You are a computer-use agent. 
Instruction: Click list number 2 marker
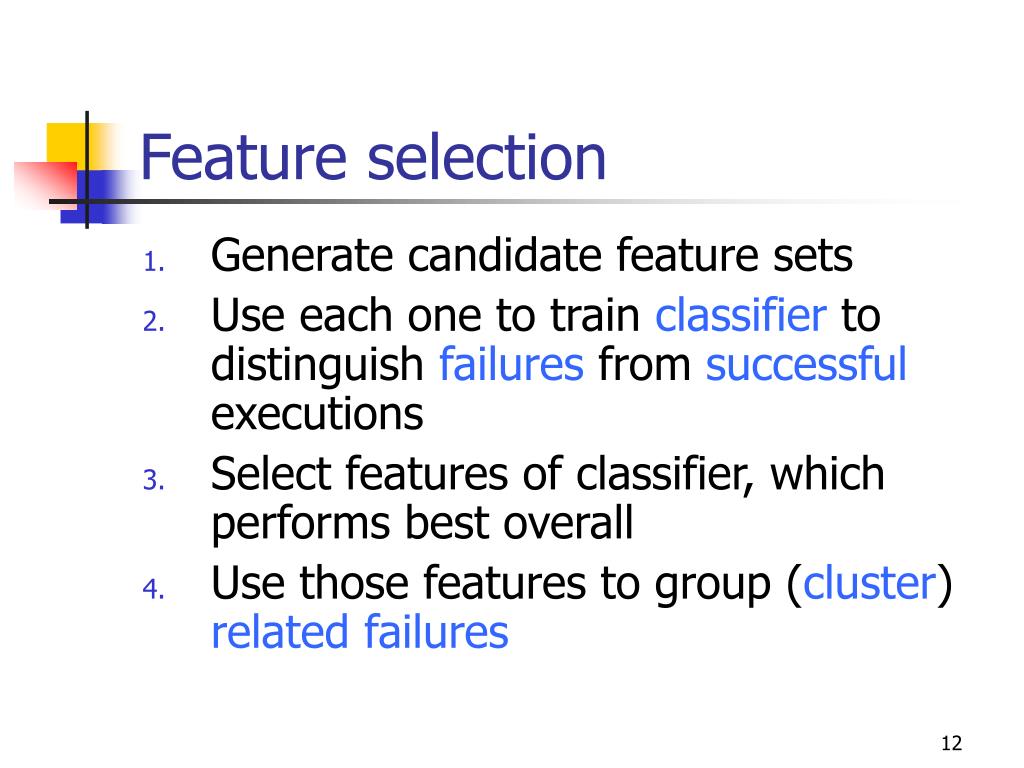(153, 322)
